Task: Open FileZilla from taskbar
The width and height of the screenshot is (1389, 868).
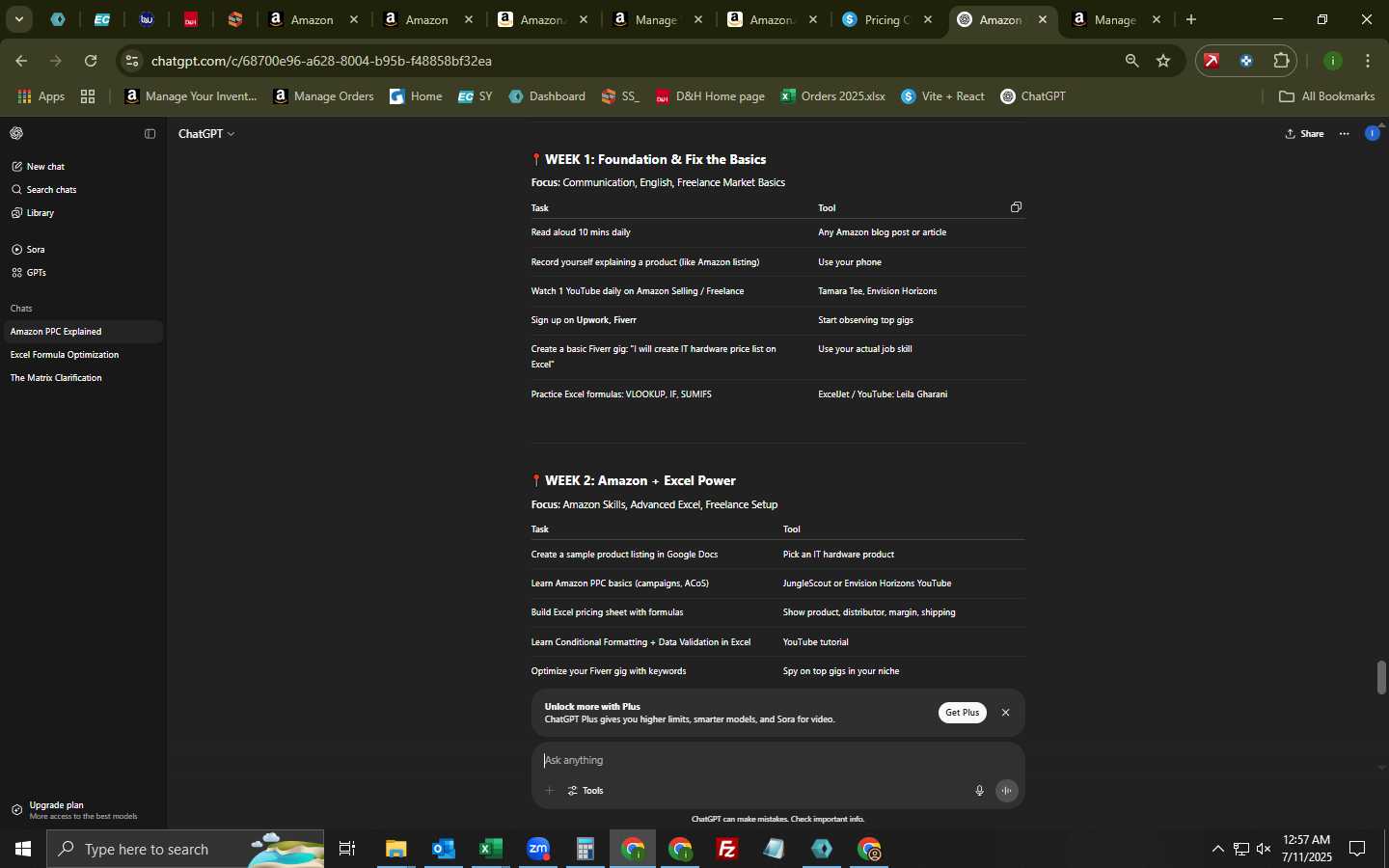Action: (727, 849)
